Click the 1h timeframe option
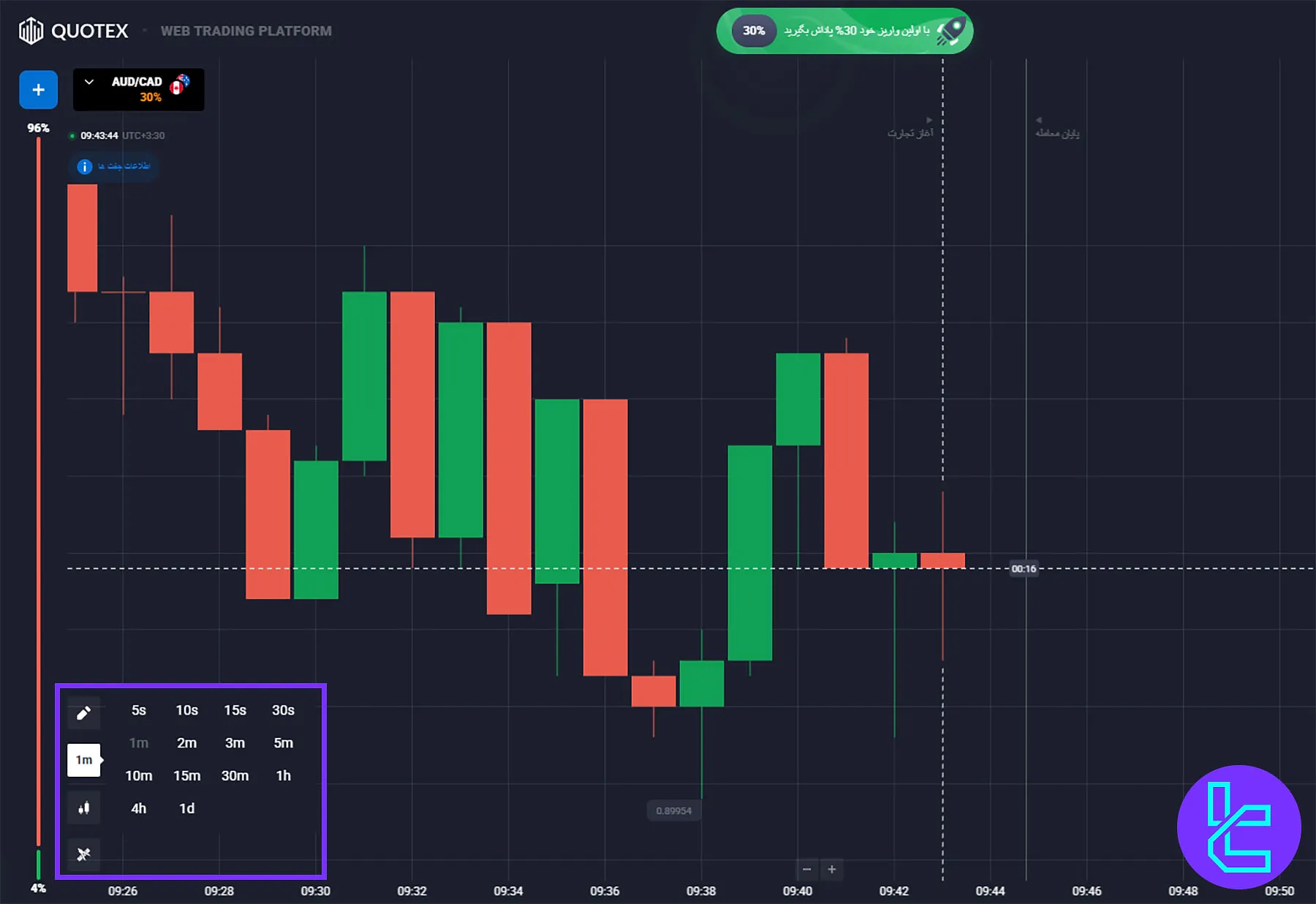 tap(283, 775)
